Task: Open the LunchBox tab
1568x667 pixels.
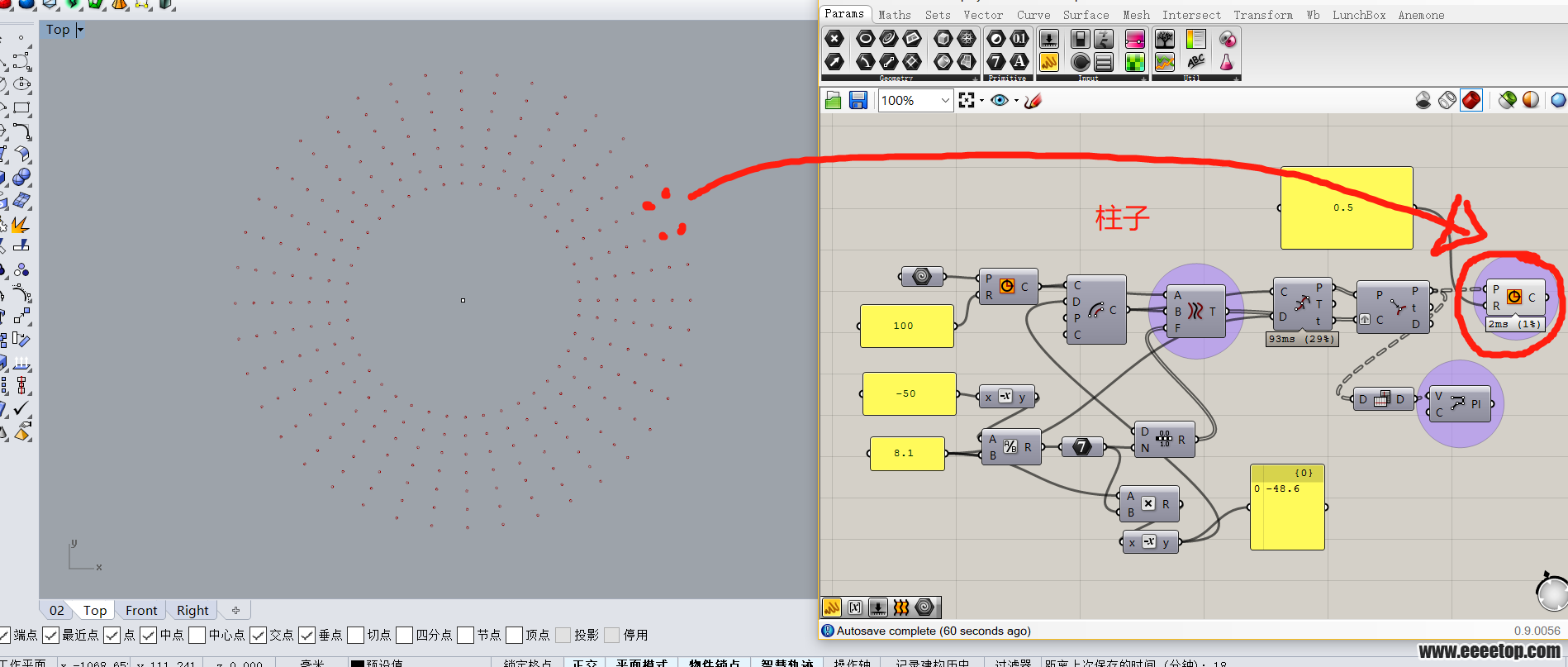Action: [1359, 15]
